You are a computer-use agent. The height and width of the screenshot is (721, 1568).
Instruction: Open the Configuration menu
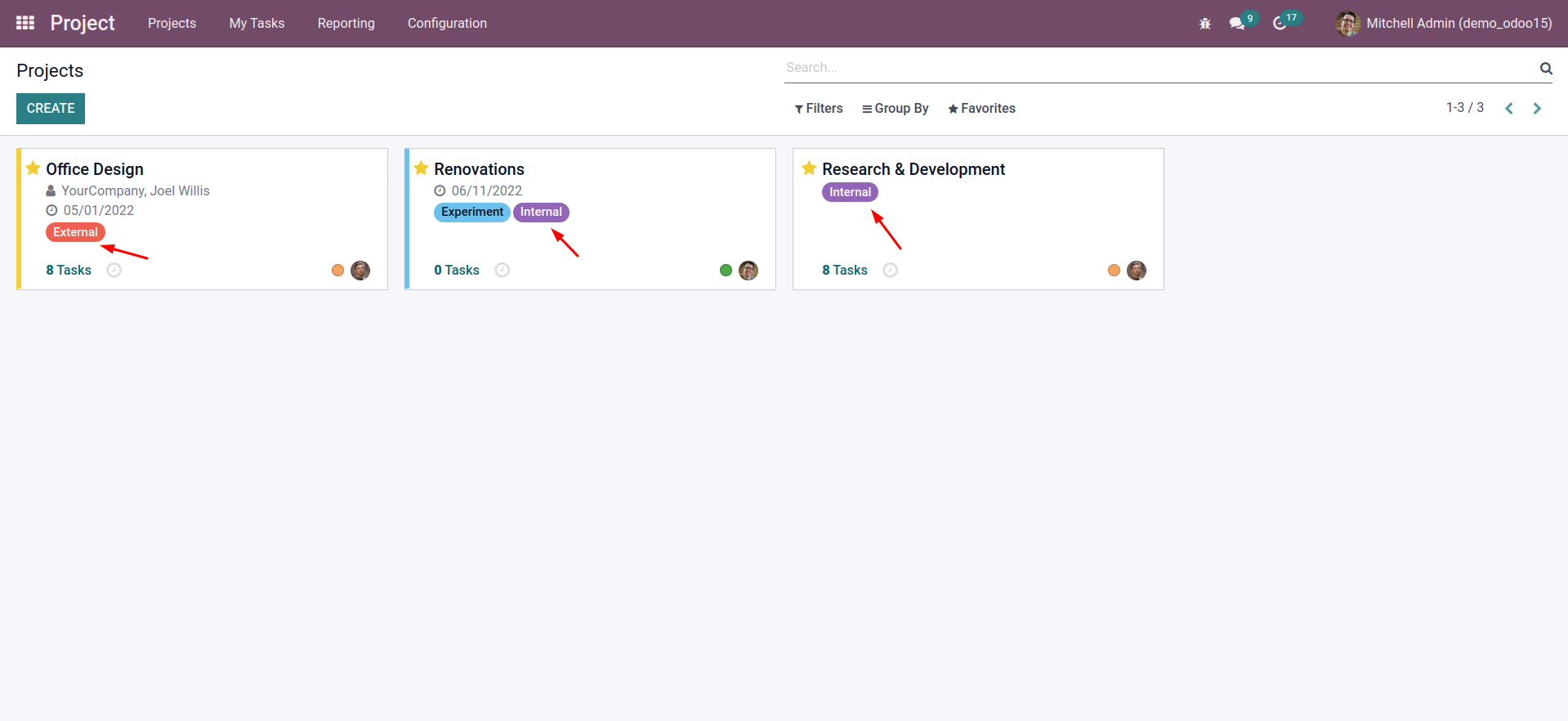coord(447,24)
